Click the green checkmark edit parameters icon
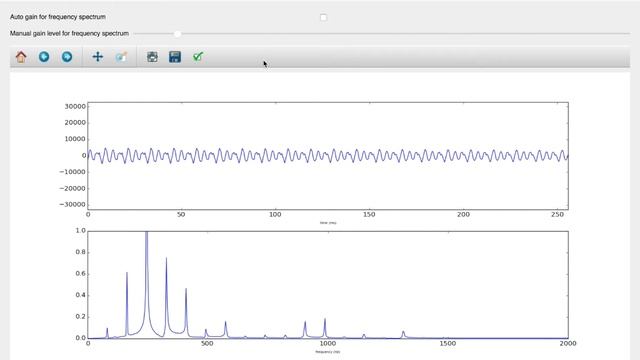The image size is (640, 360). (x=198, y=57)
